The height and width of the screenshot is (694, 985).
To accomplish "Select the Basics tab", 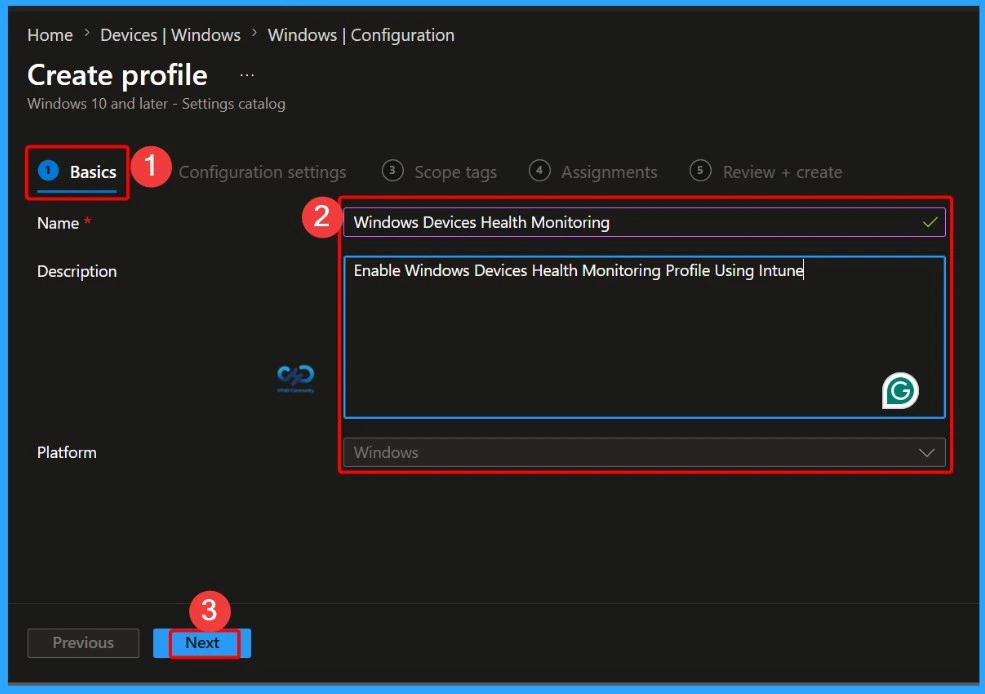I will coord(78,171).
